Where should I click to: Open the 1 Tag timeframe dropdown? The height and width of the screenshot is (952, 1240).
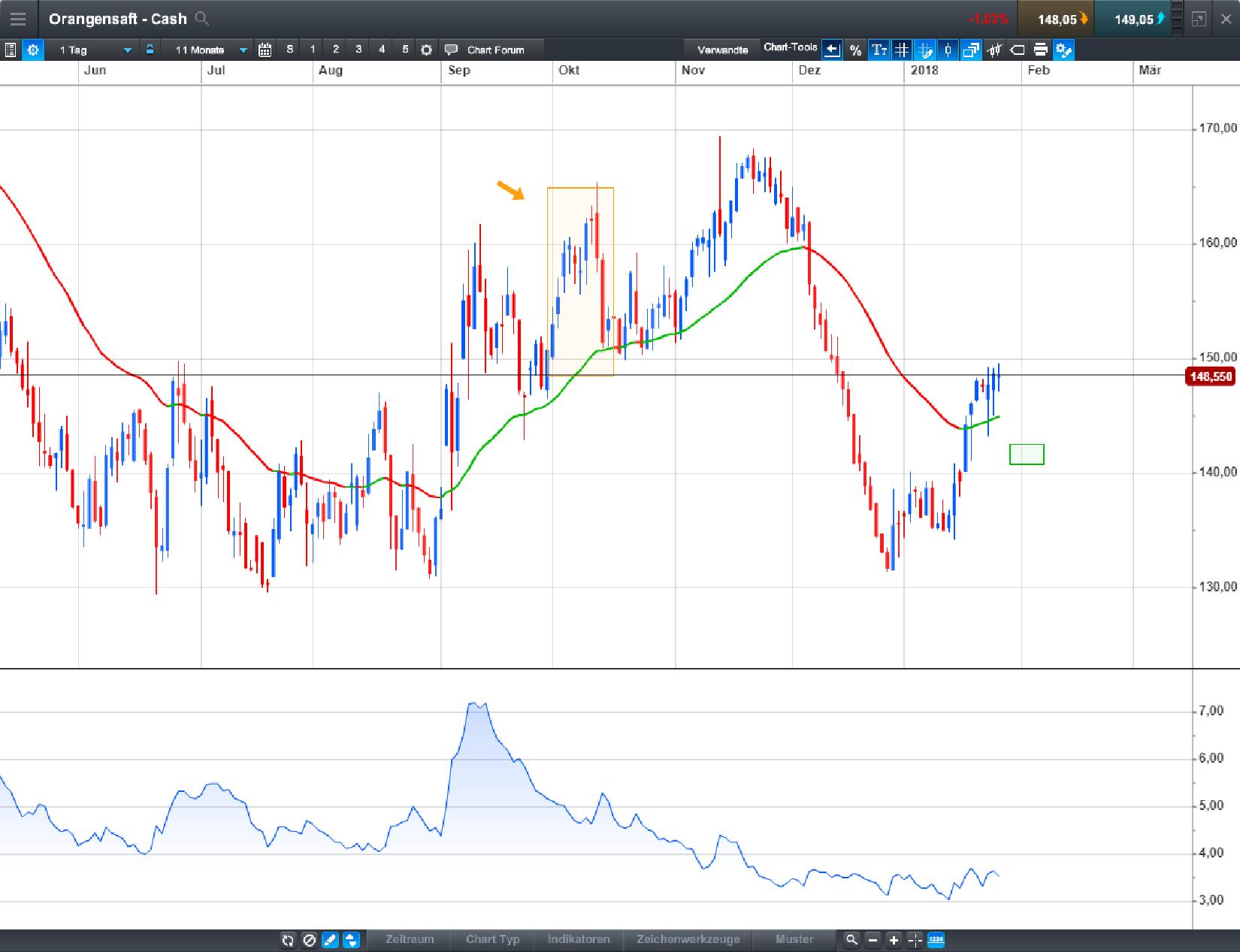coord(126,50)
